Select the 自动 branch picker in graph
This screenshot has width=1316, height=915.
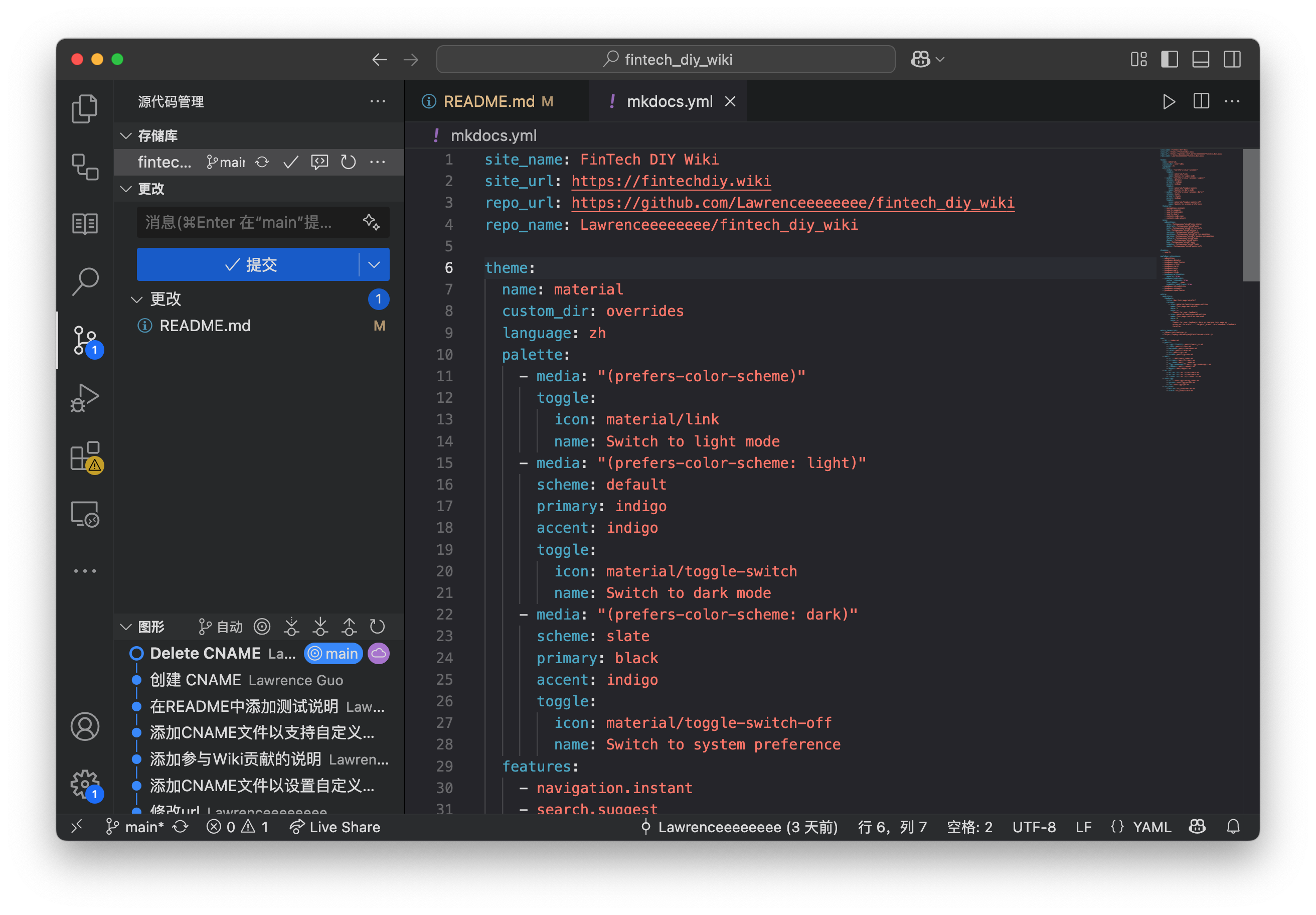point(220,627)
